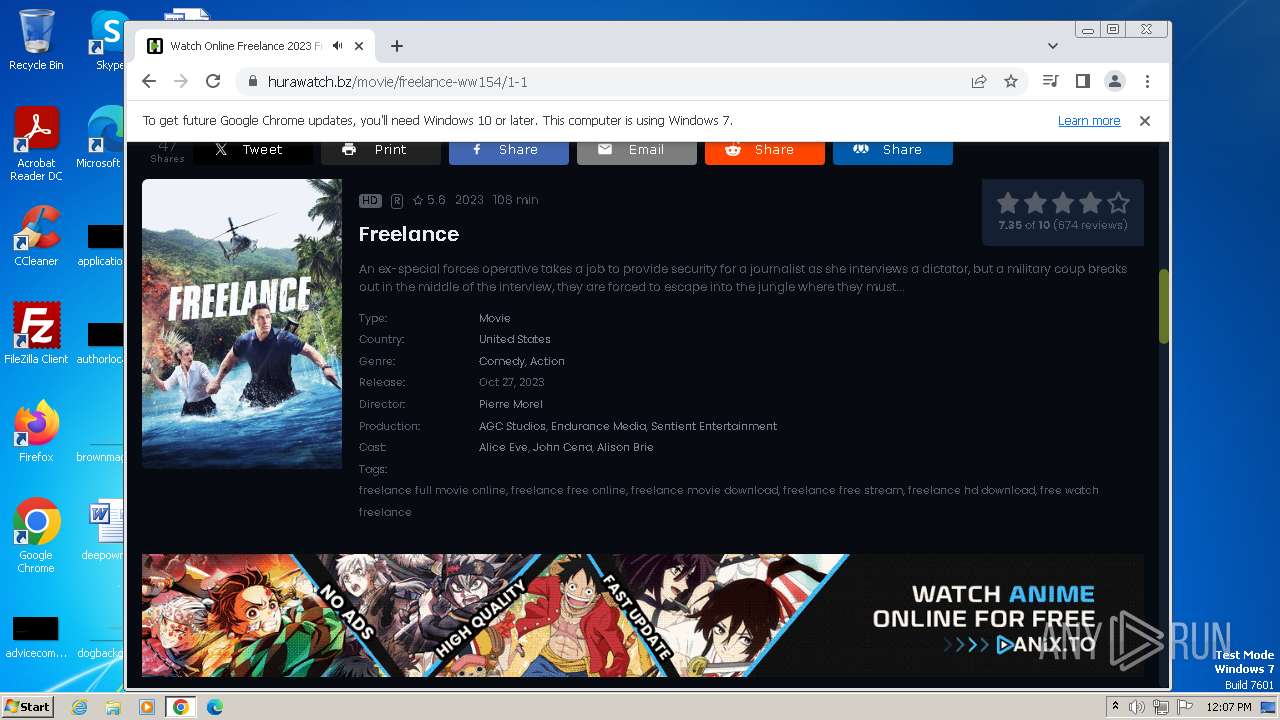Image resolution: width=1280 pixels, height=720 pixels.
Task: Click the Email share button
Action: pyautogui.click(x=636, y=150)
